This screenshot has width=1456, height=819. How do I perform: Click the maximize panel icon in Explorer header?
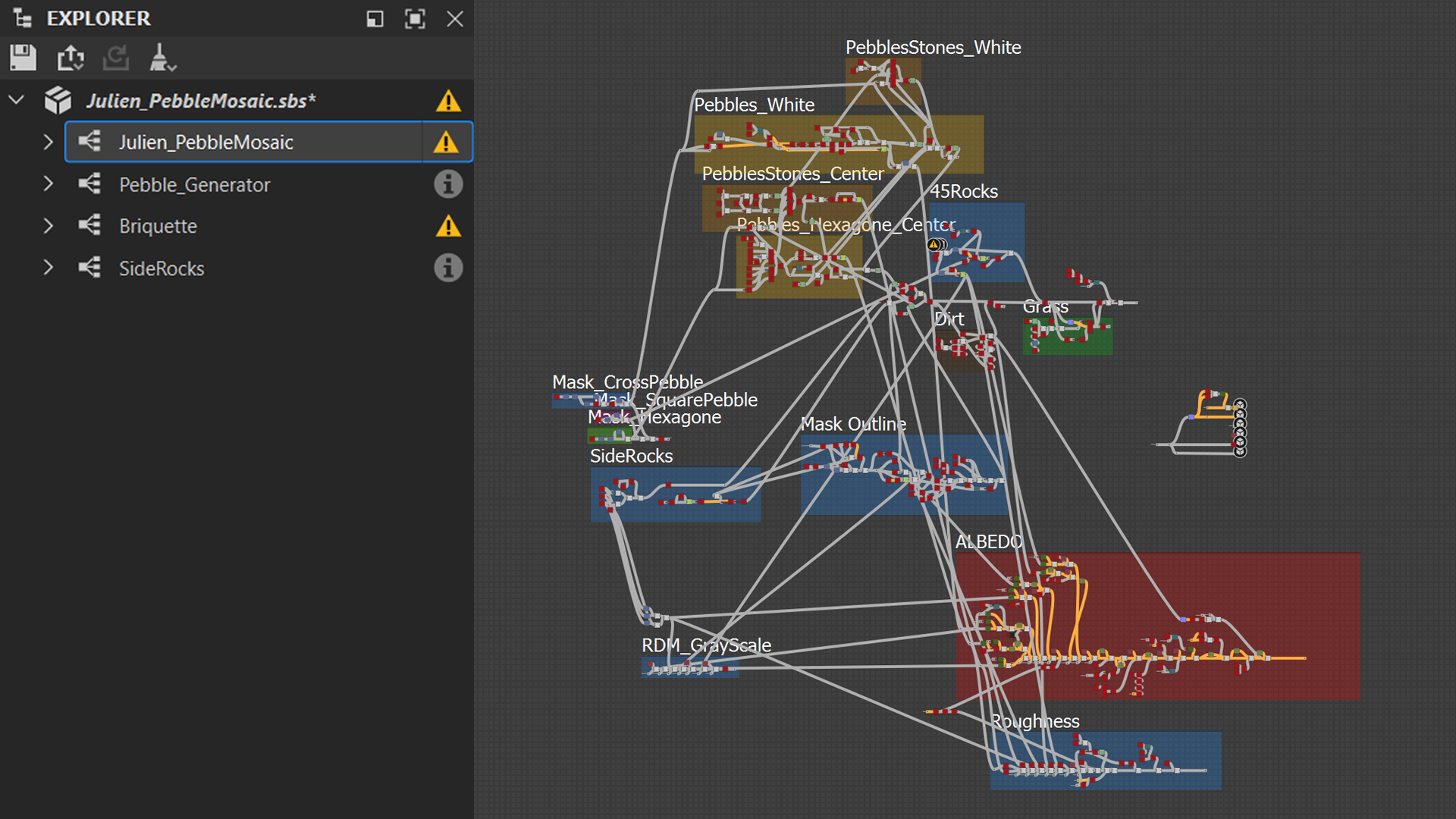(x=415, y=19)
